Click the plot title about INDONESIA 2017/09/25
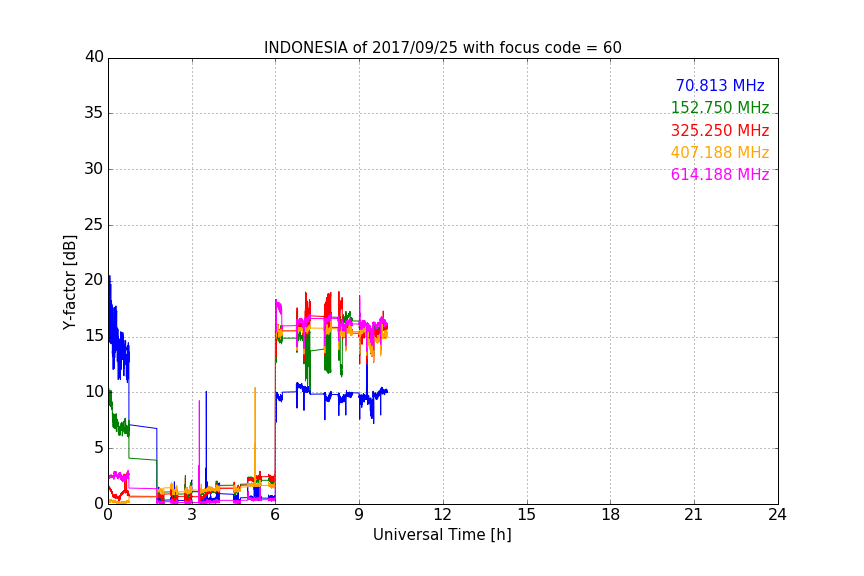 pos(442,47)
